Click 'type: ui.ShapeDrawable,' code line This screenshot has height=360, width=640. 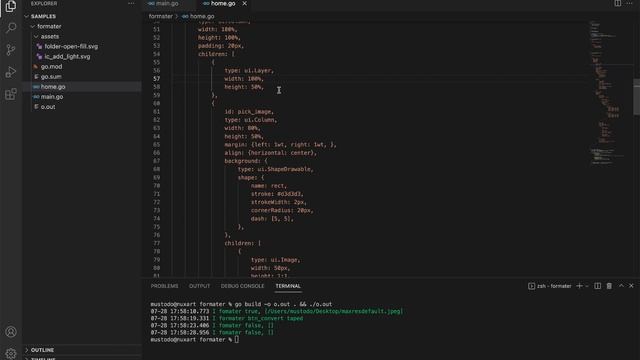tap(276, 169)
